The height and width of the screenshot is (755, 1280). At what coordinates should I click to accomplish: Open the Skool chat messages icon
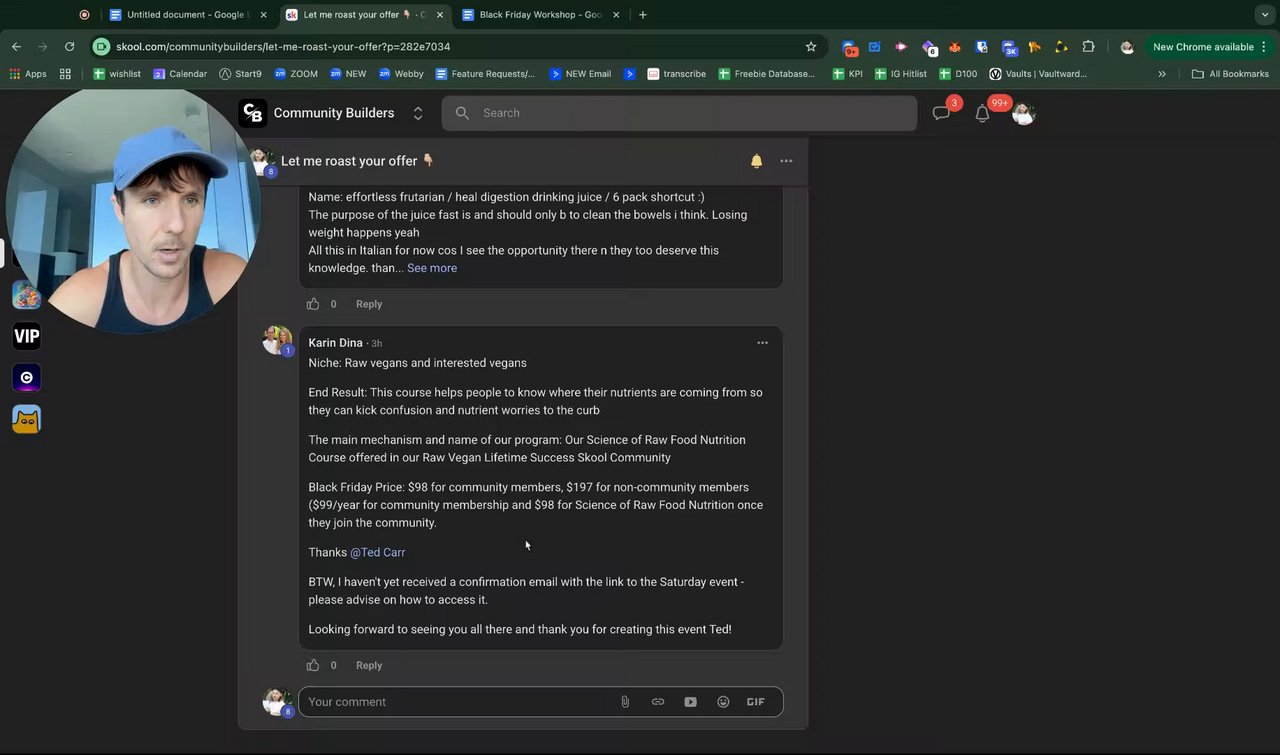click(941, 113)
